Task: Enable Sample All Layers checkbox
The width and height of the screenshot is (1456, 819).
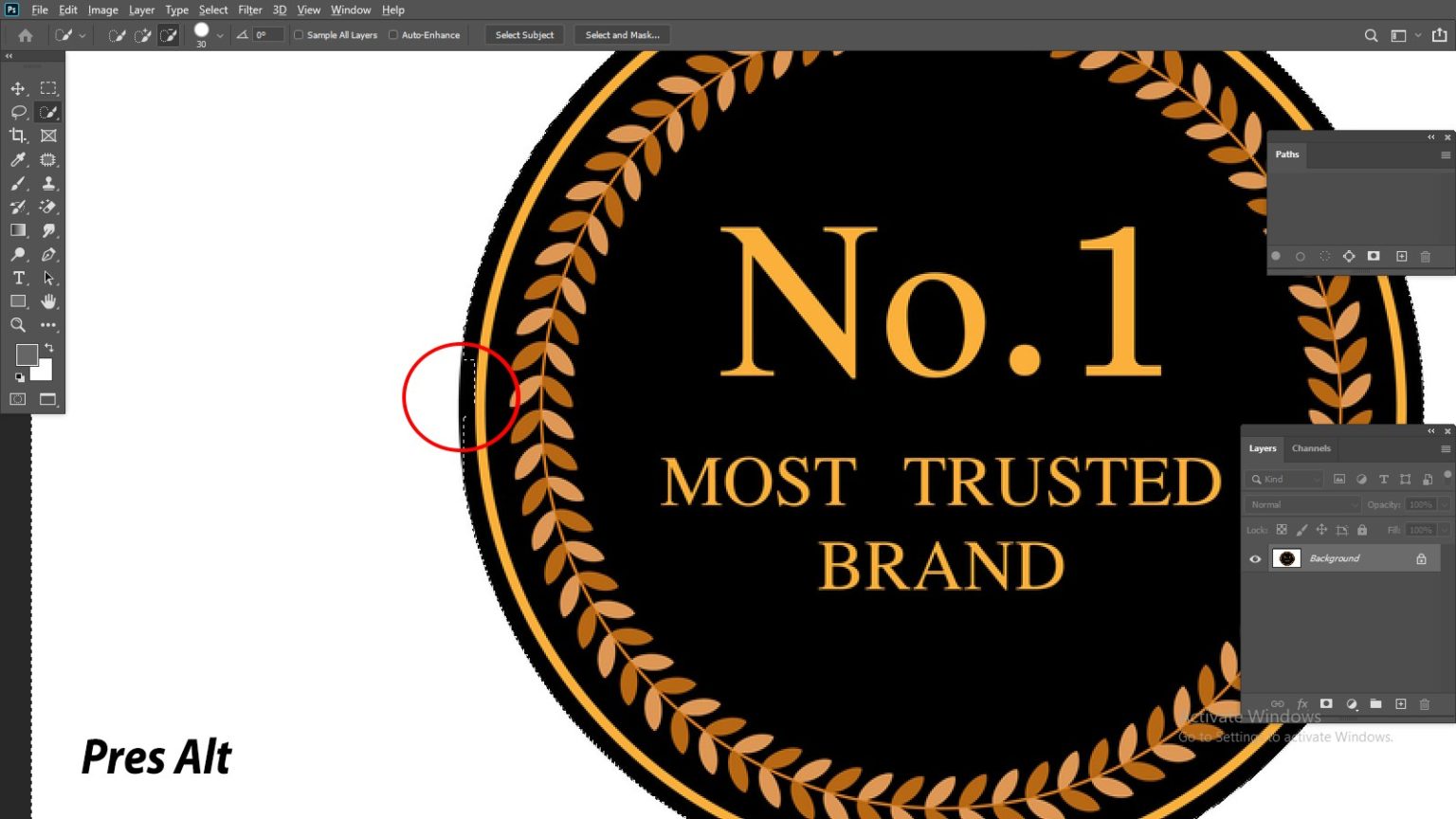Action: [299, 35]
